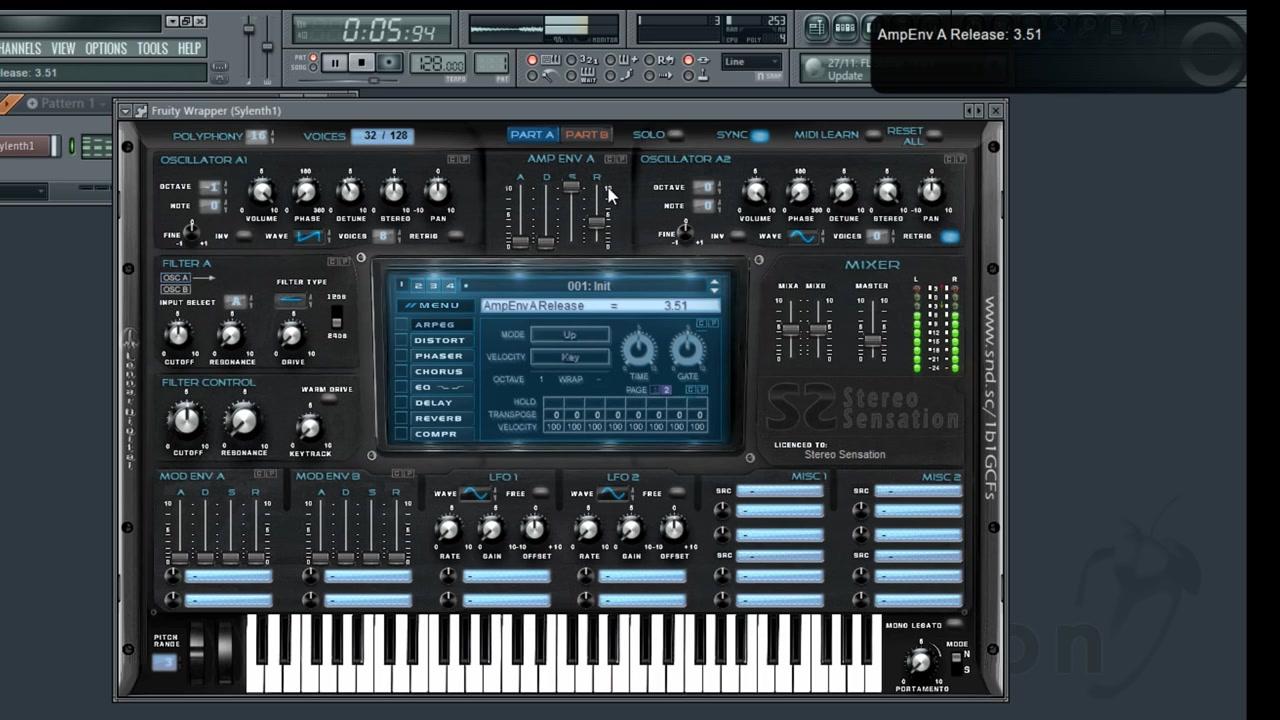Click the Oscillator A1 Fine tune knob

tap(191, 234)
